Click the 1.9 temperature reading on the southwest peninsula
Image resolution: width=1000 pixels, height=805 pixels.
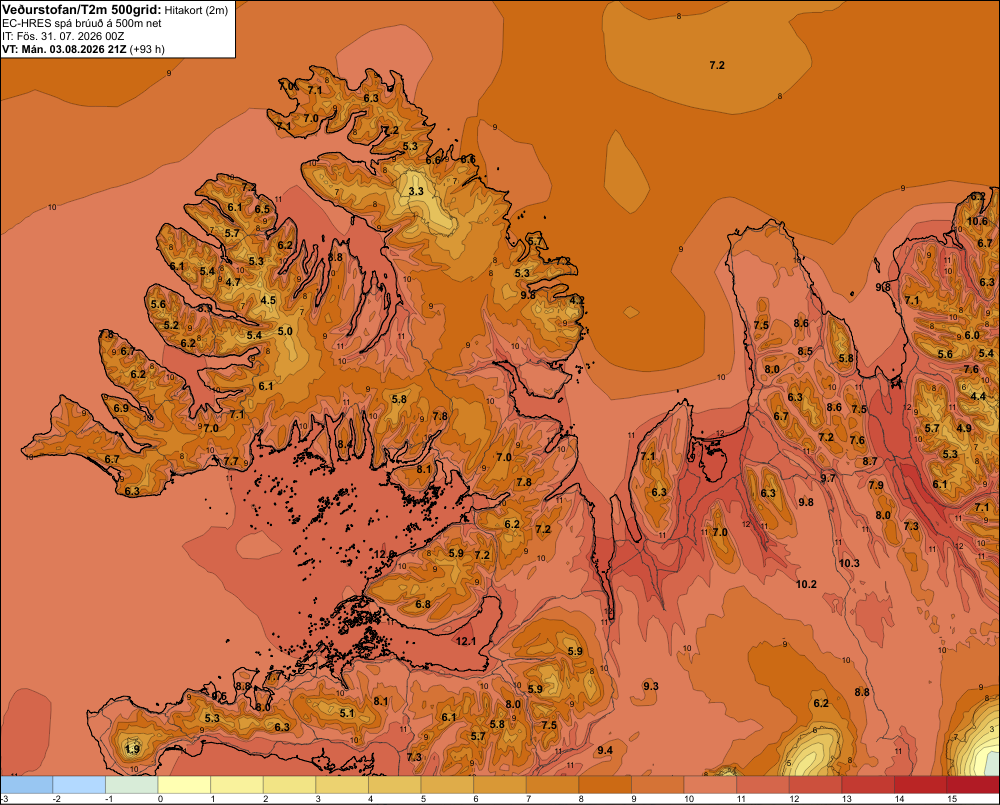133,749
